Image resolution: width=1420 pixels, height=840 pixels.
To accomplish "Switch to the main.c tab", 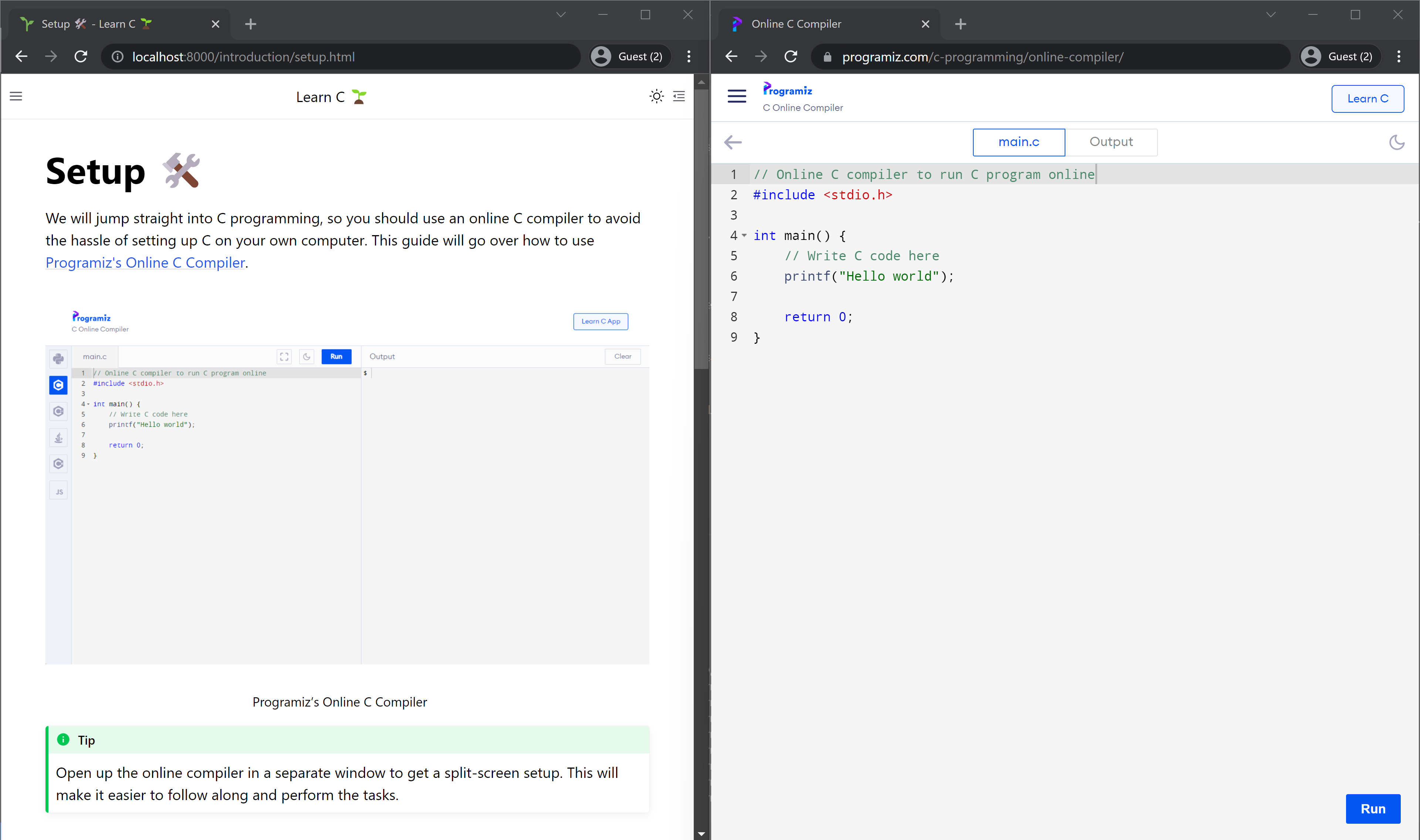I will coord(1019,142).
